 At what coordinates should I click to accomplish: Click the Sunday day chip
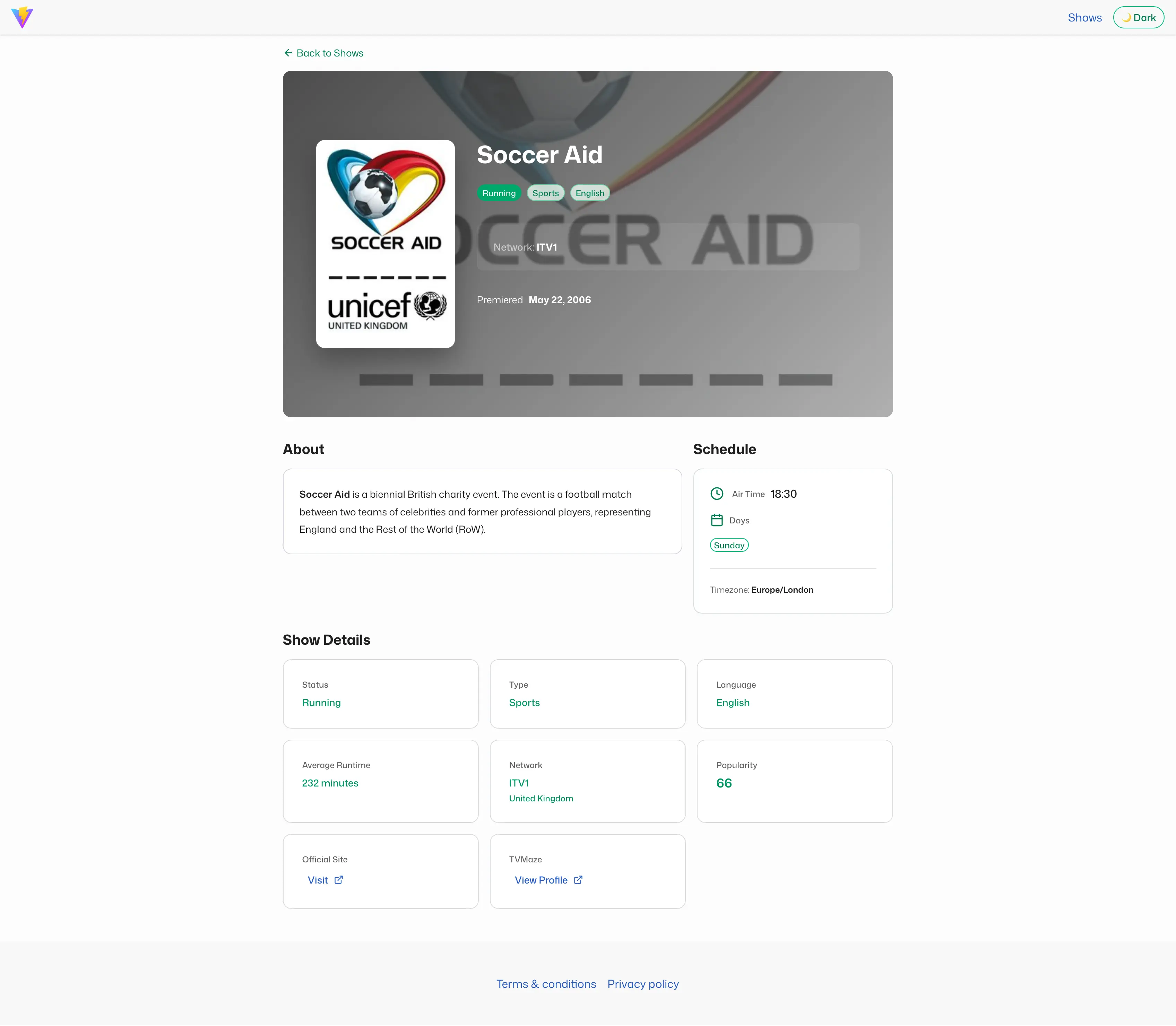point(729,545)
